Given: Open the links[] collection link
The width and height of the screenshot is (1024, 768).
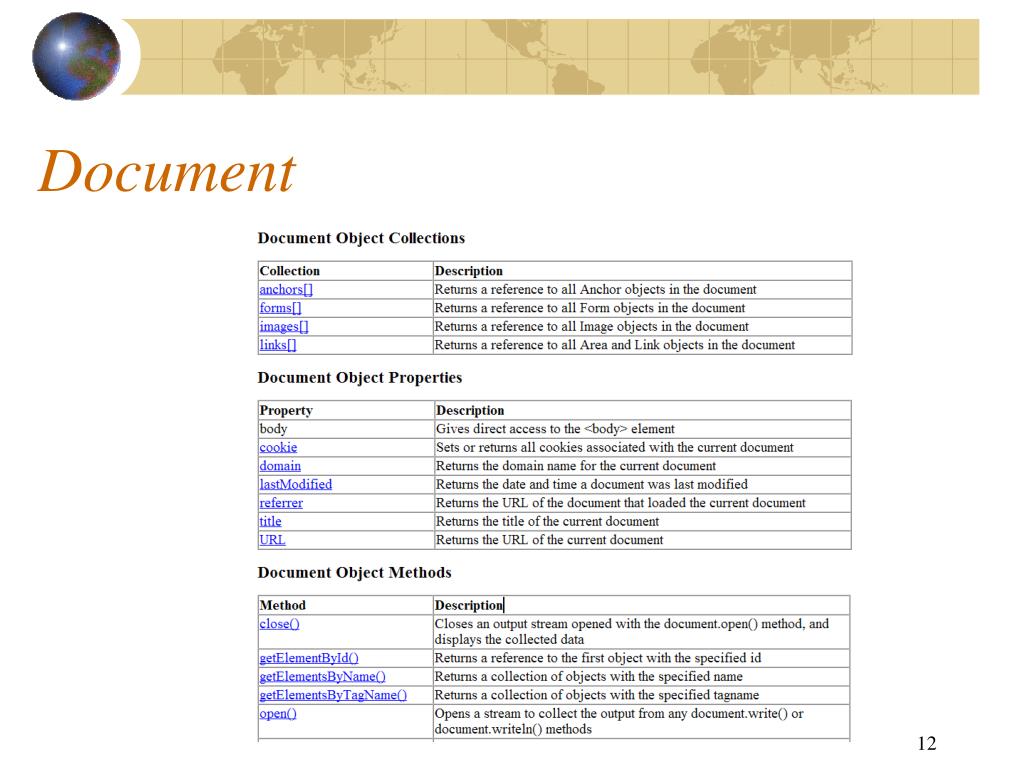Looking at the screenshot, I should [278, 344].
